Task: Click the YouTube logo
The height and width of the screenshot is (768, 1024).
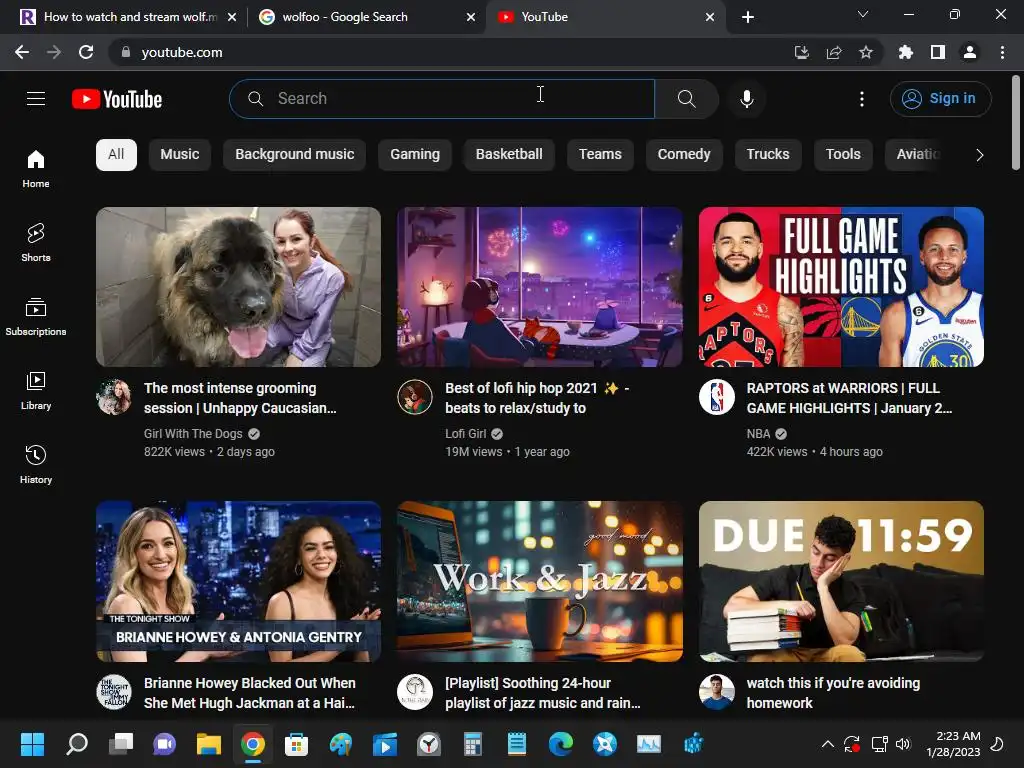Action: tap(117, 99)
